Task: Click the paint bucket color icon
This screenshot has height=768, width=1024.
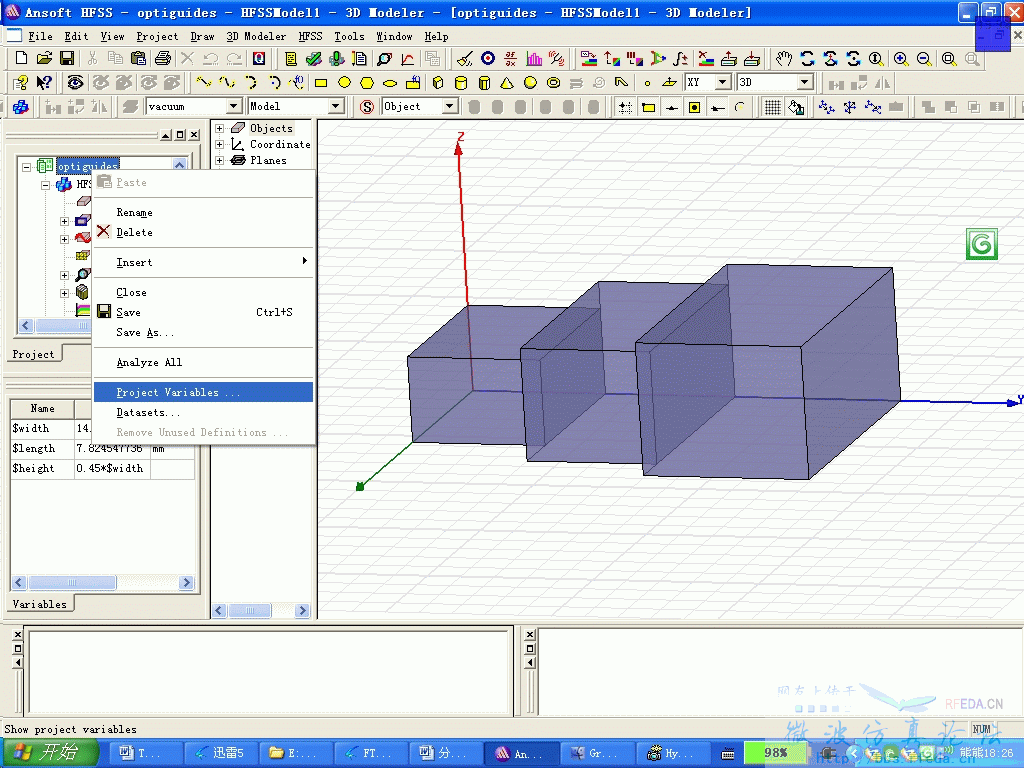Action: pos(796,106)
